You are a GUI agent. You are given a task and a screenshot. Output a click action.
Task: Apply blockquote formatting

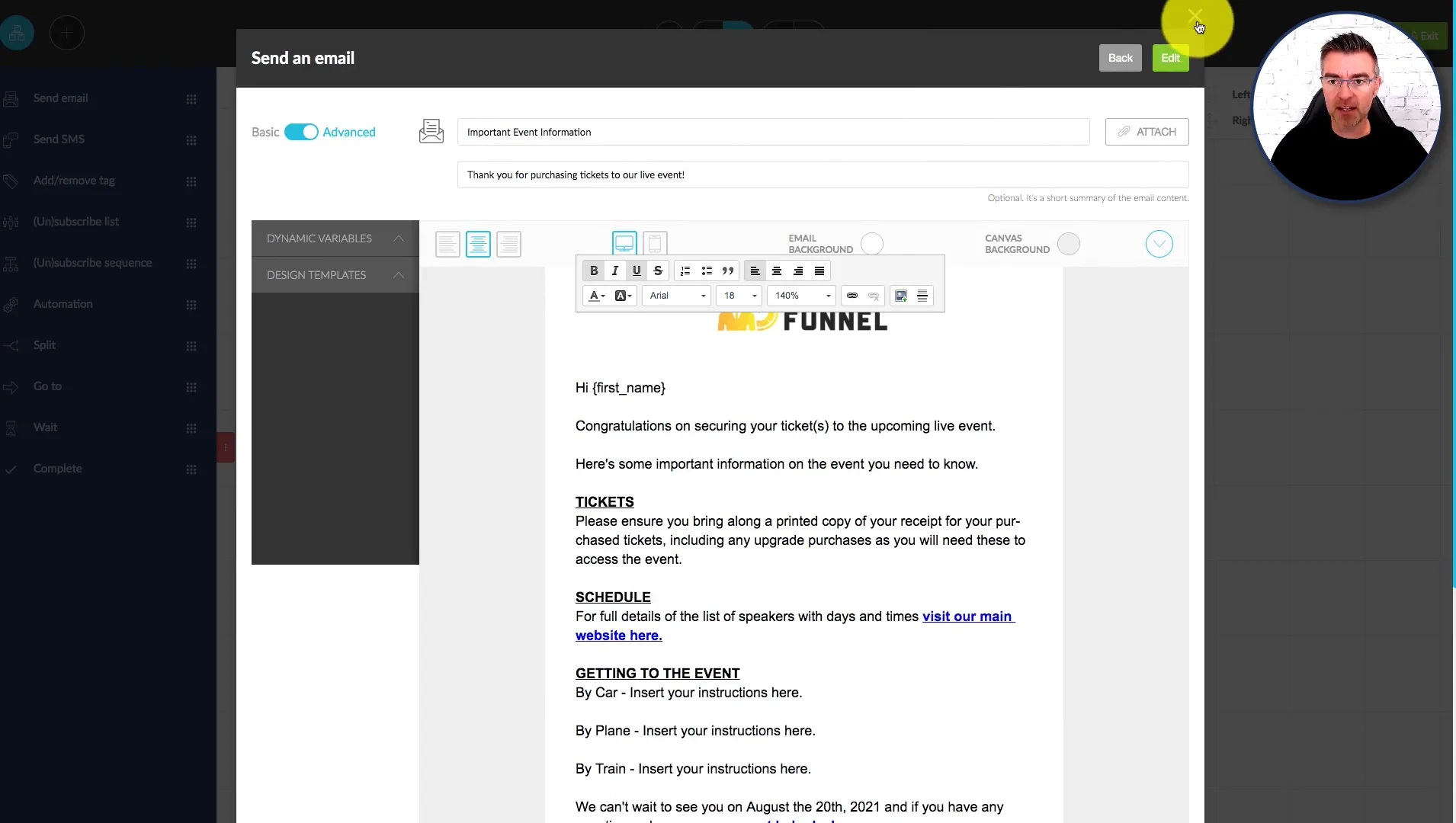(x=728, y=271)
